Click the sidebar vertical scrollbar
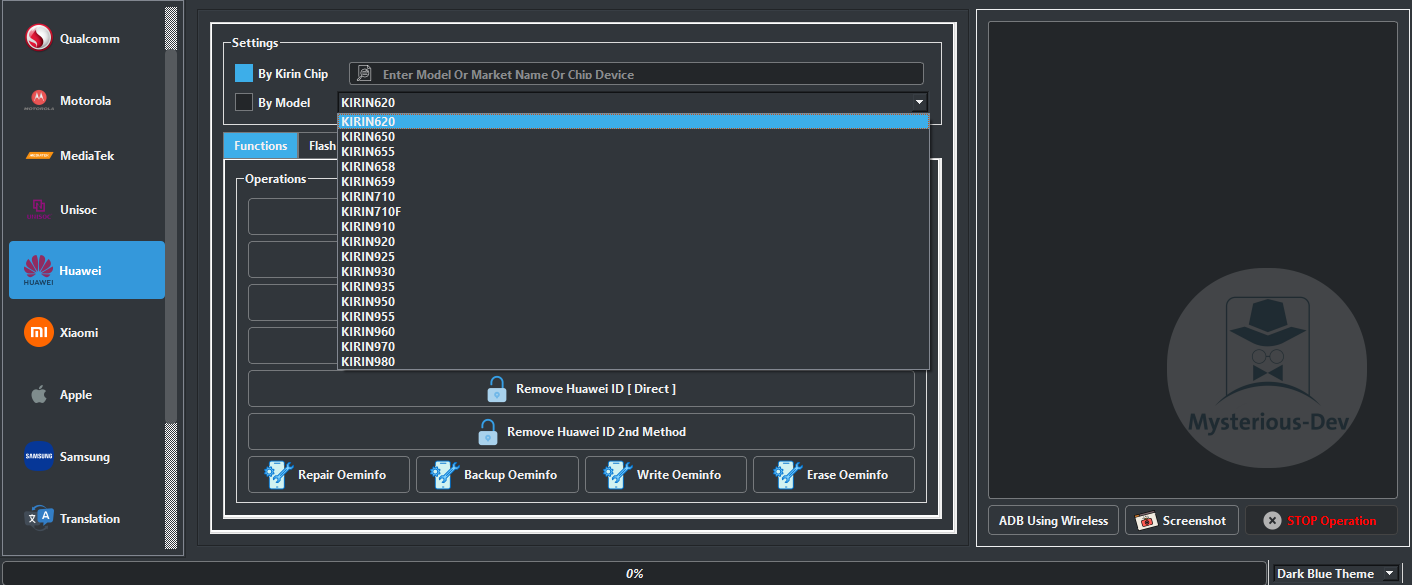1412x585 pixels. 171,278
